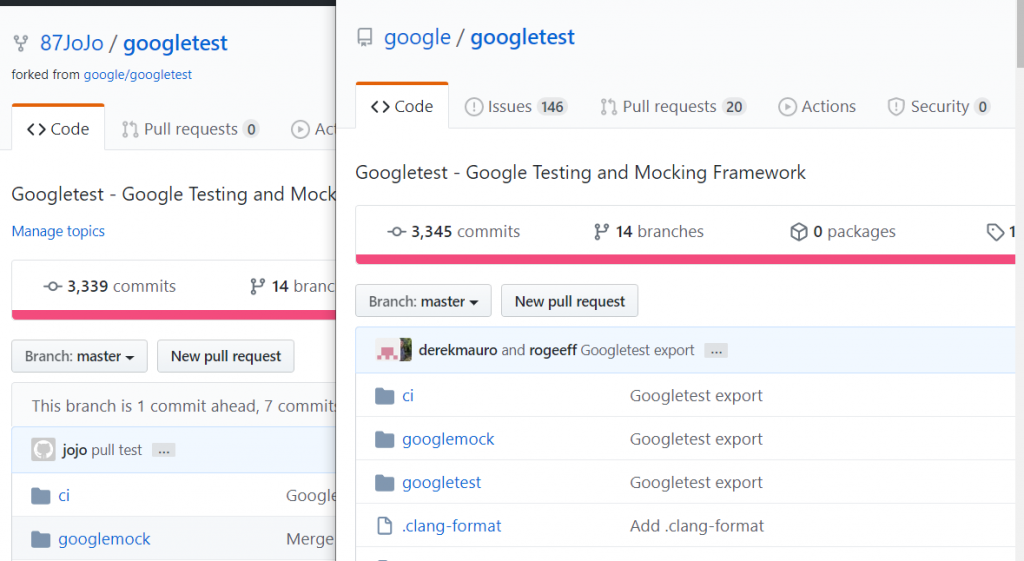This screenshot has width=1024, height=561.
Task: Open Pull requests tab showing 20
Action: 672,107
